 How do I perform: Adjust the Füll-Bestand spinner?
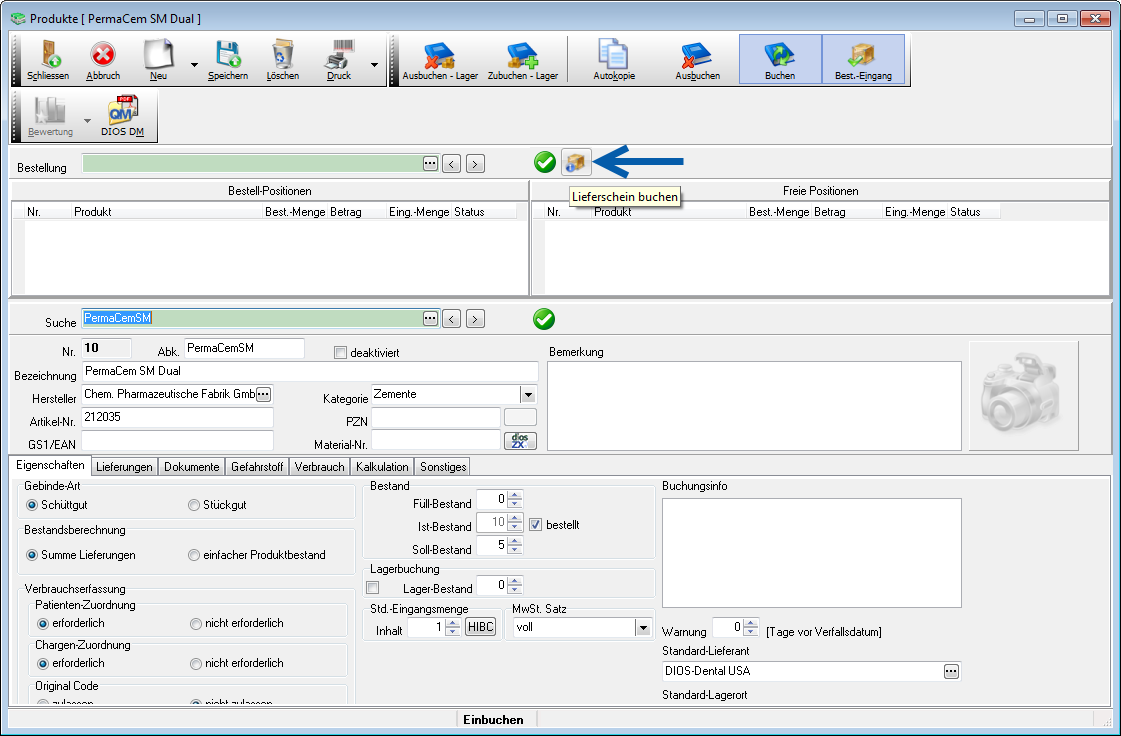click(515, 499)
